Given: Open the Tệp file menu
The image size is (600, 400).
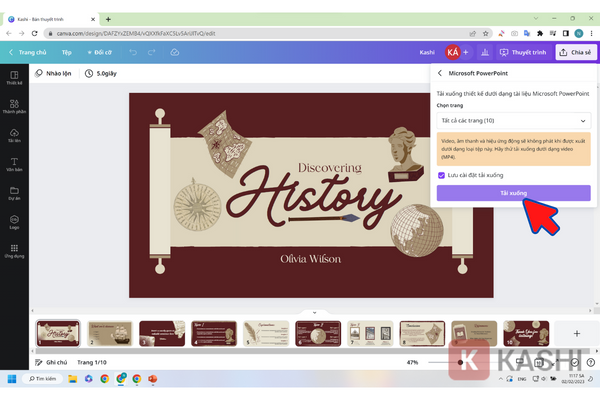Looking at the screenshot, I should pyautogui.click(x=67, y=52).
